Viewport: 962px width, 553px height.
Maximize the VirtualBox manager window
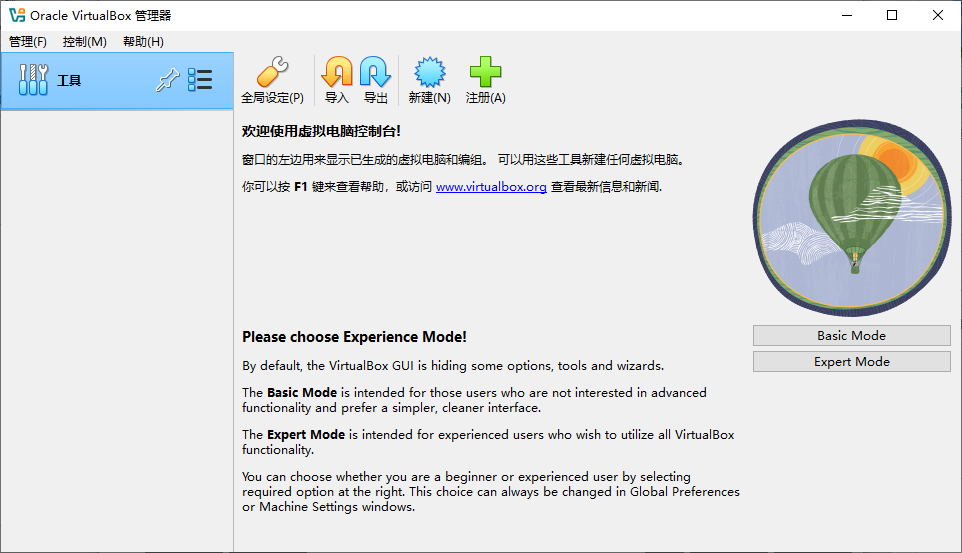click(x=892, y=15)
